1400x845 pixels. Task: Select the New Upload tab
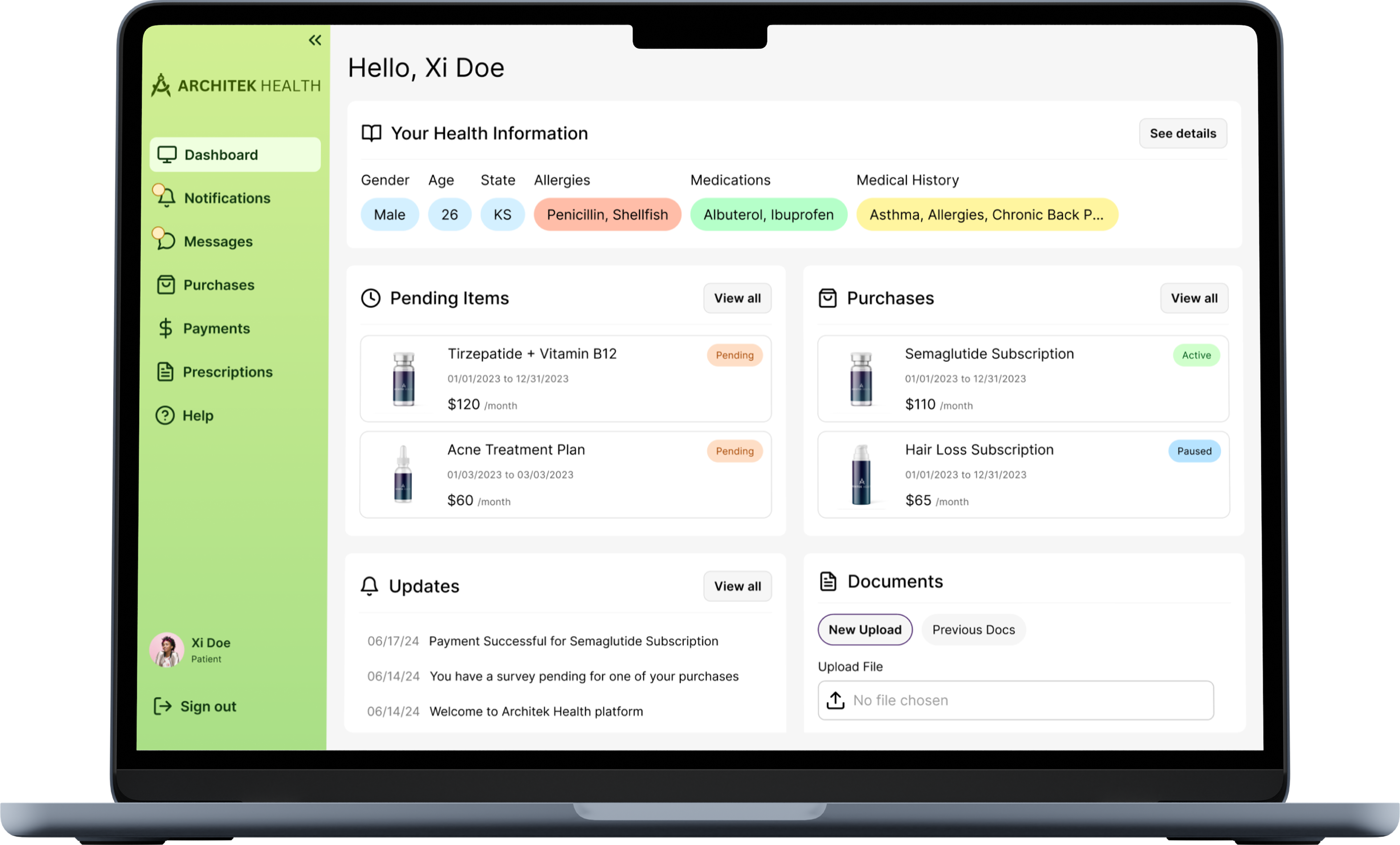pos(865,630)
